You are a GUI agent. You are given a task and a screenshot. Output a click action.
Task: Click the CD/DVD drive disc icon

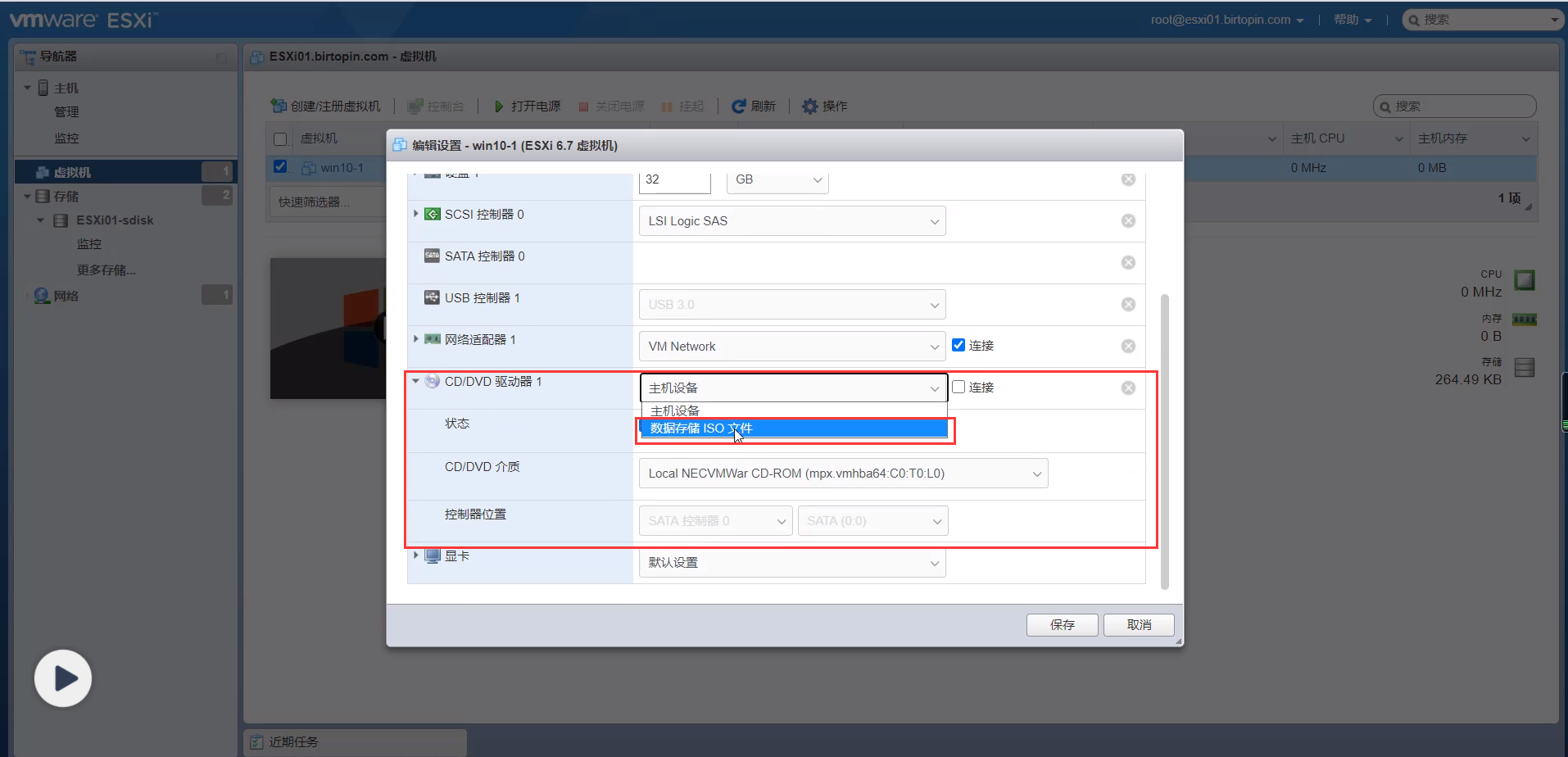click(x=433, y=381)
